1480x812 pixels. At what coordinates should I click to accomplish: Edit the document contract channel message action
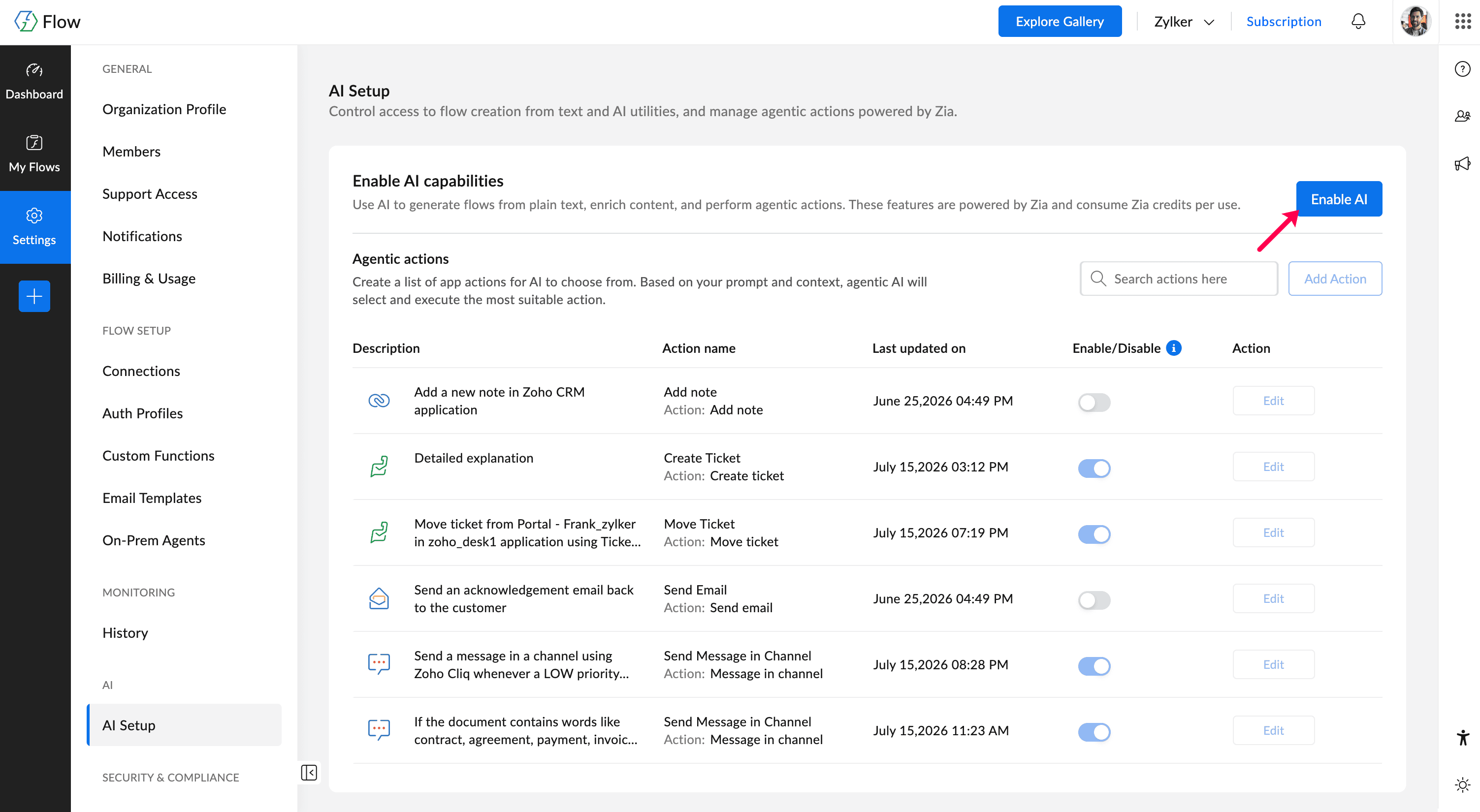[x=1273, y=730]
